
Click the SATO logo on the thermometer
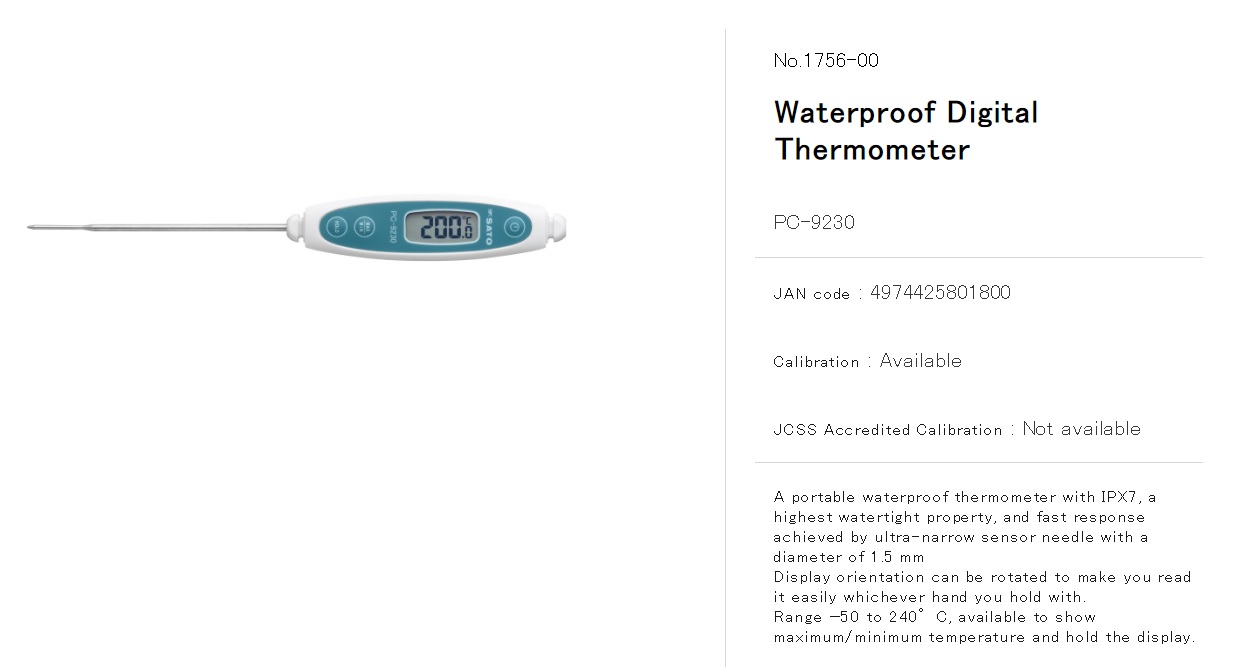tap(489, 227)
